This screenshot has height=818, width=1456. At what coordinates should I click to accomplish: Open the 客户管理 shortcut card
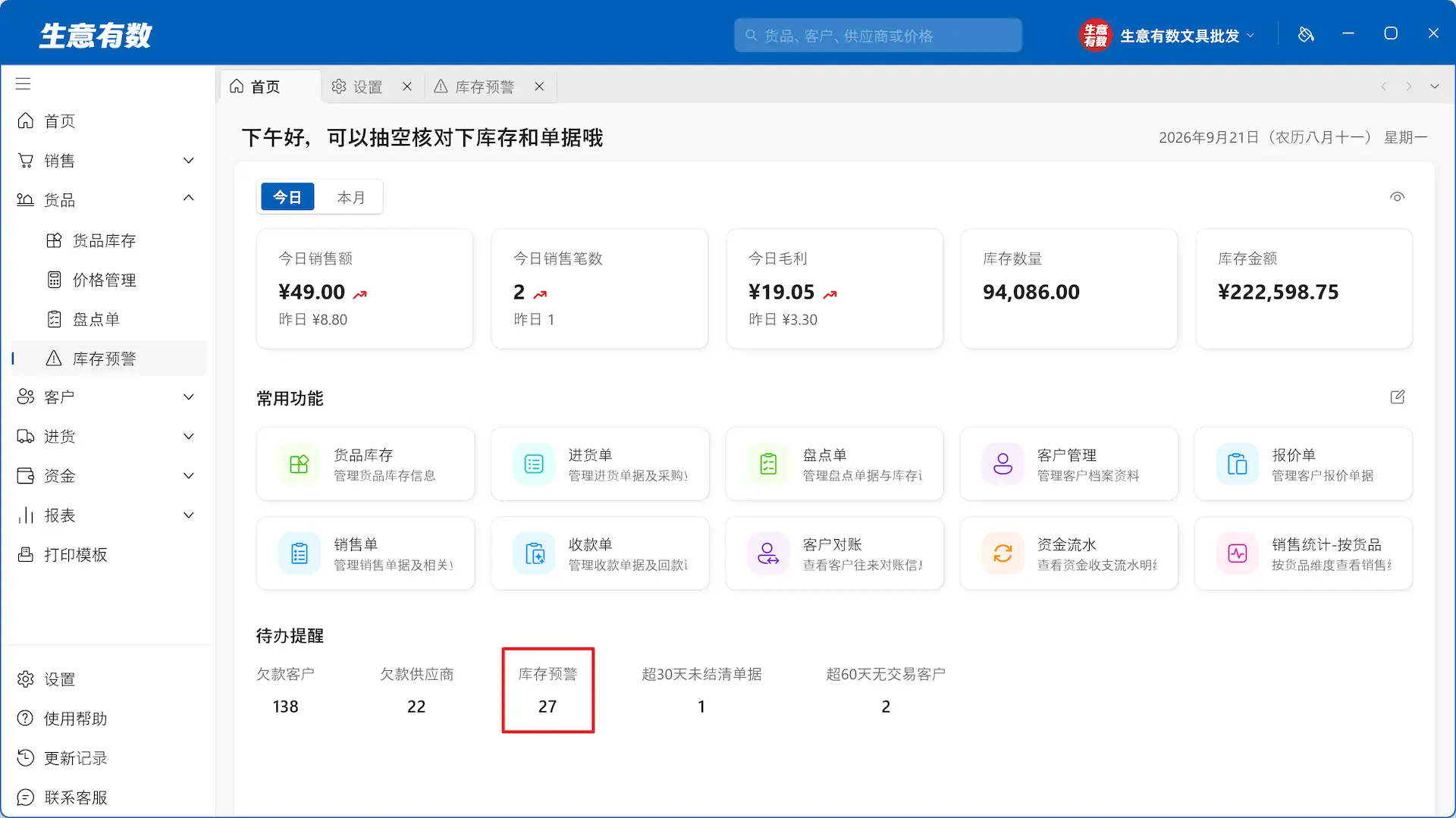(1068, 464)
